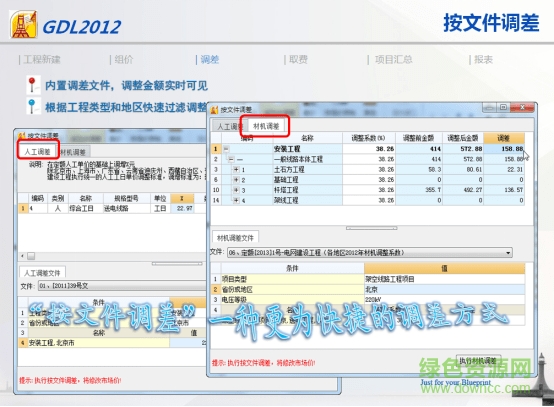Open the 工程新建 navigation item
Image resolution: width=554 pixels, height=407 pixels.
pos(42,59)
